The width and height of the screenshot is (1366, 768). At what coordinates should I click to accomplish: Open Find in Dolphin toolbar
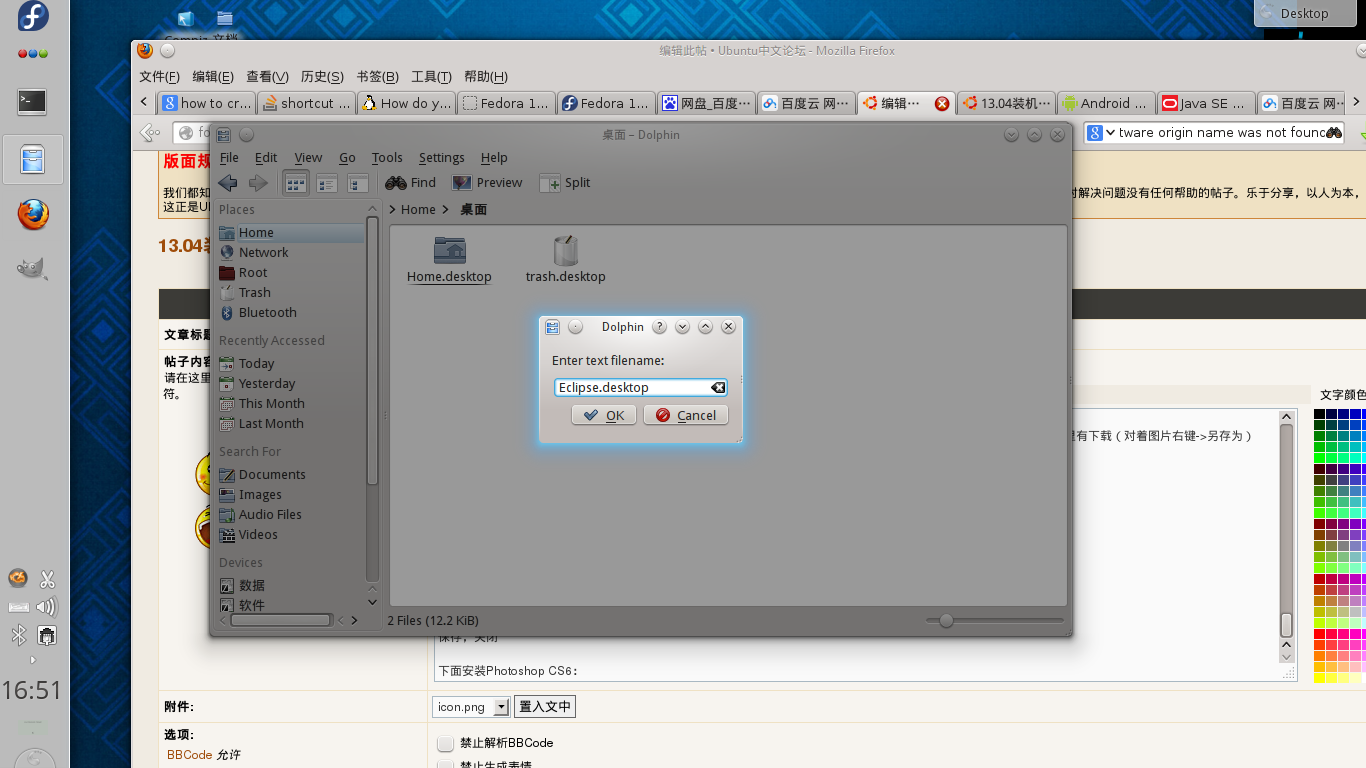tap(411, 183)
